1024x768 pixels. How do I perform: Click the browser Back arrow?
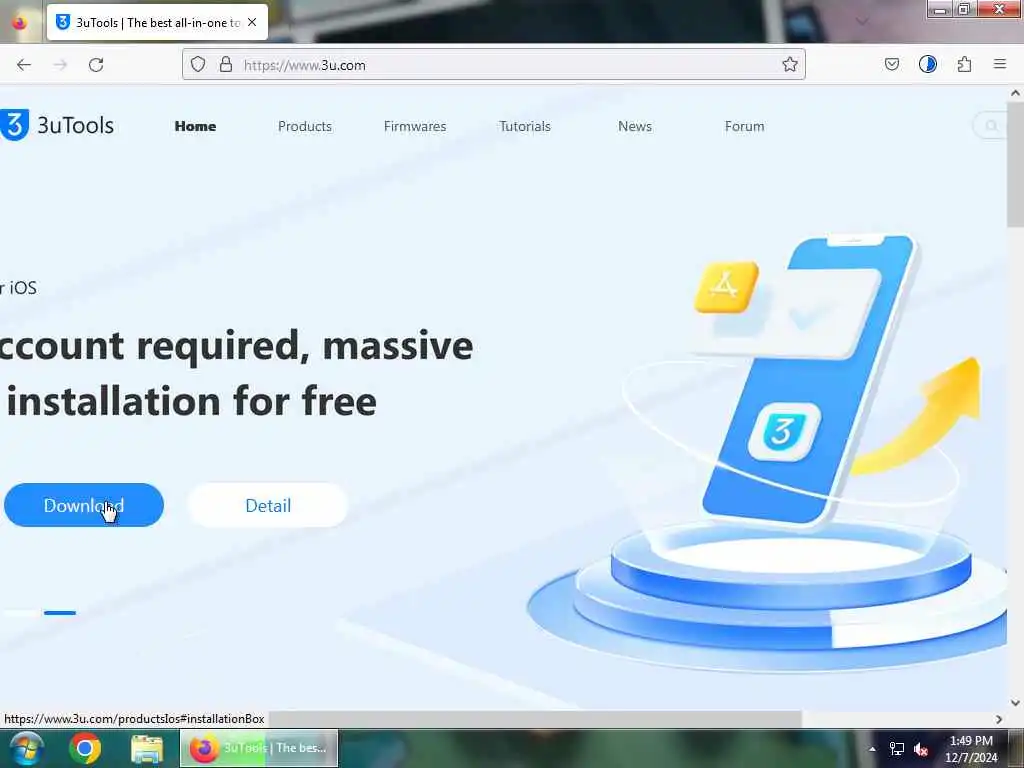click(24, 65)
